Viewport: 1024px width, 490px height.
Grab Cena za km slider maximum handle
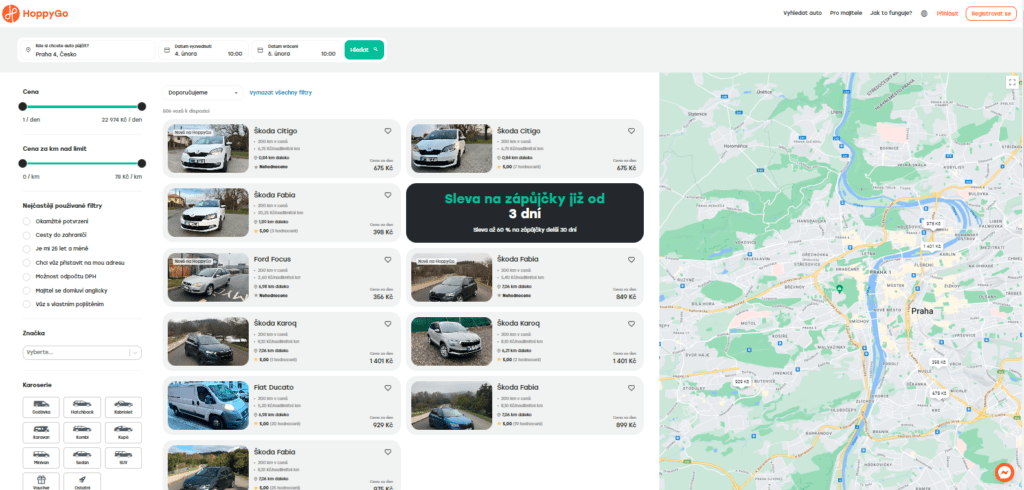pyautogui.click(x=142, y=163)
